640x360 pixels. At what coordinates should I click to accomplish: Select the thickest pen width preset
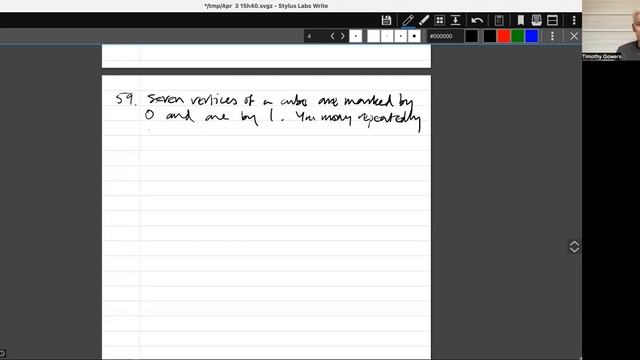[414, 36]
